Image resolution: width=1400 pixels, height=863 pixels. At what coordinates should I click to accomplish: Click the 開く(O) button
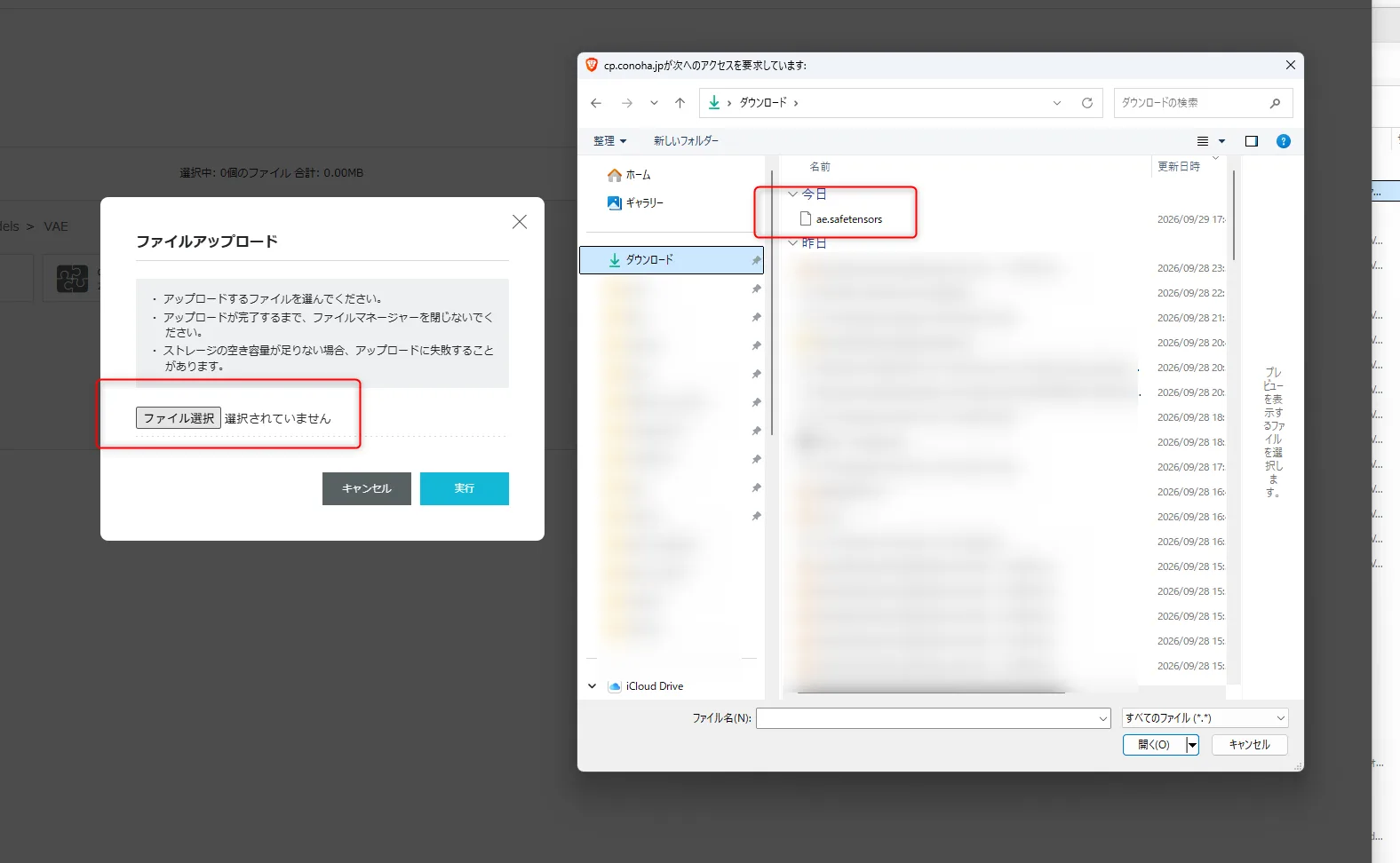click(1154, 745)
